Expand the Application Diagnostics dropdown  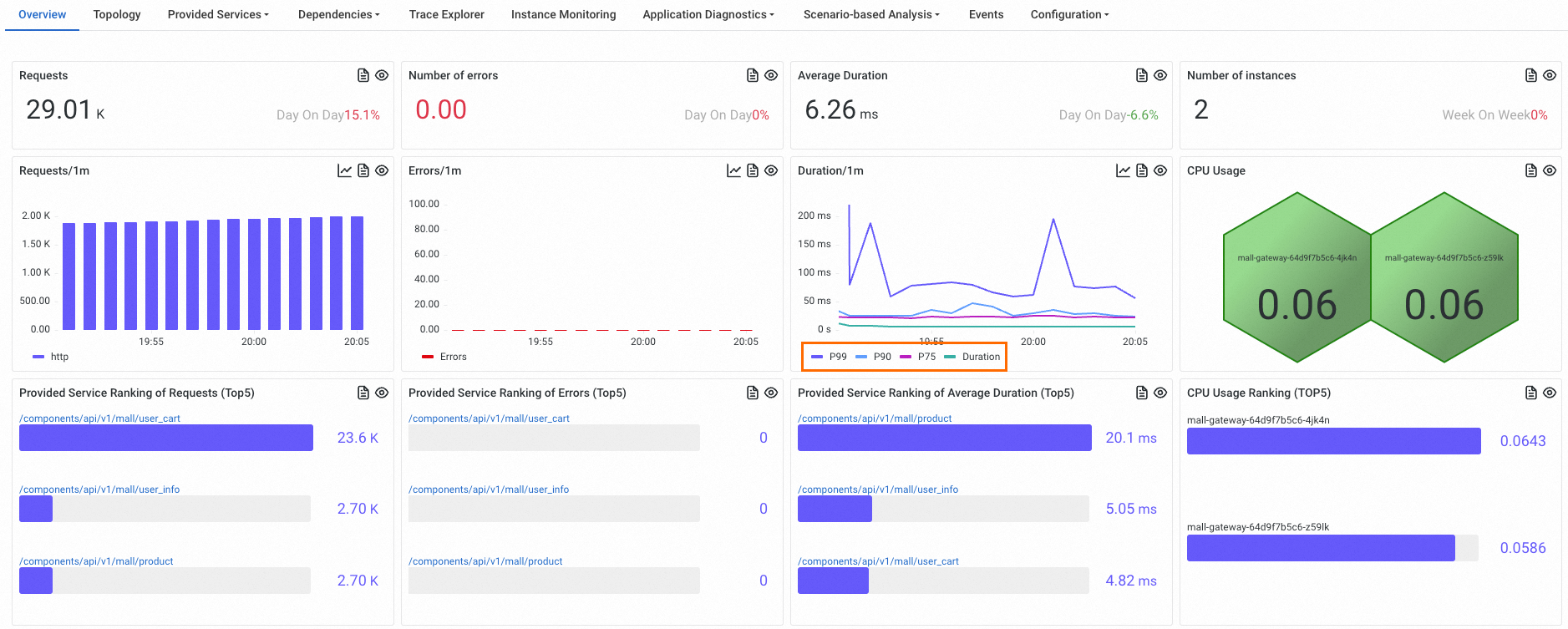click(x=708, y=14)
